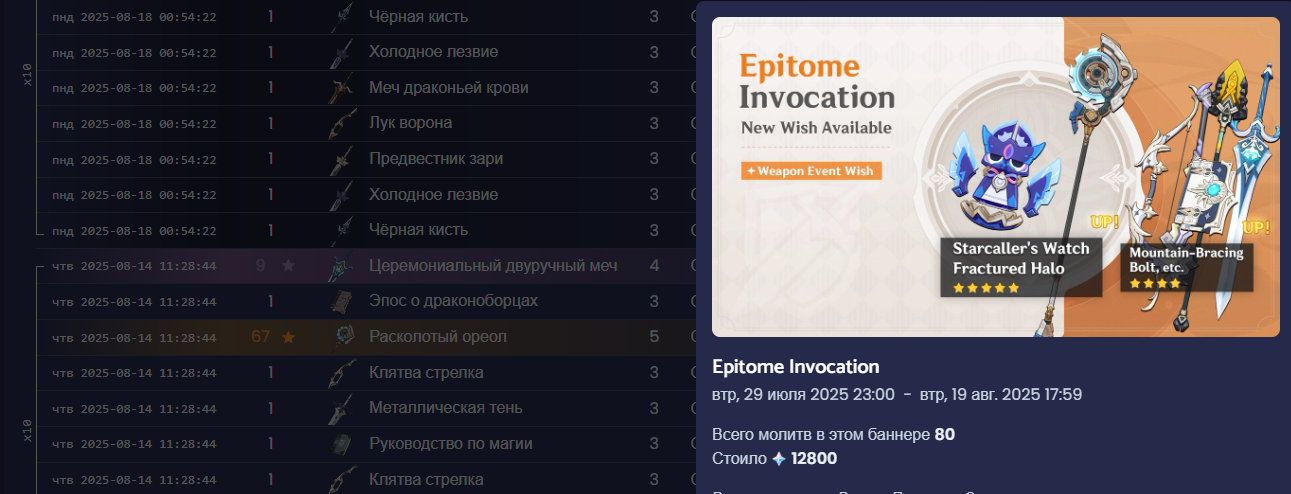Screen dimensions: 1291x494
Task: Click the timestamp in the Металлическая тень row
Action: click(134, 409)
